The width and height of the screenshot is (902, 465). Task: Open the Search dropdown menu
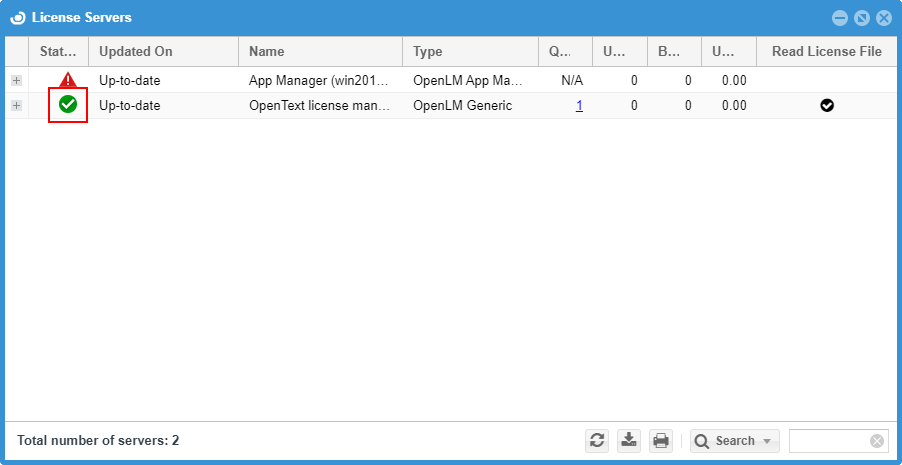(x=768, y=441)
